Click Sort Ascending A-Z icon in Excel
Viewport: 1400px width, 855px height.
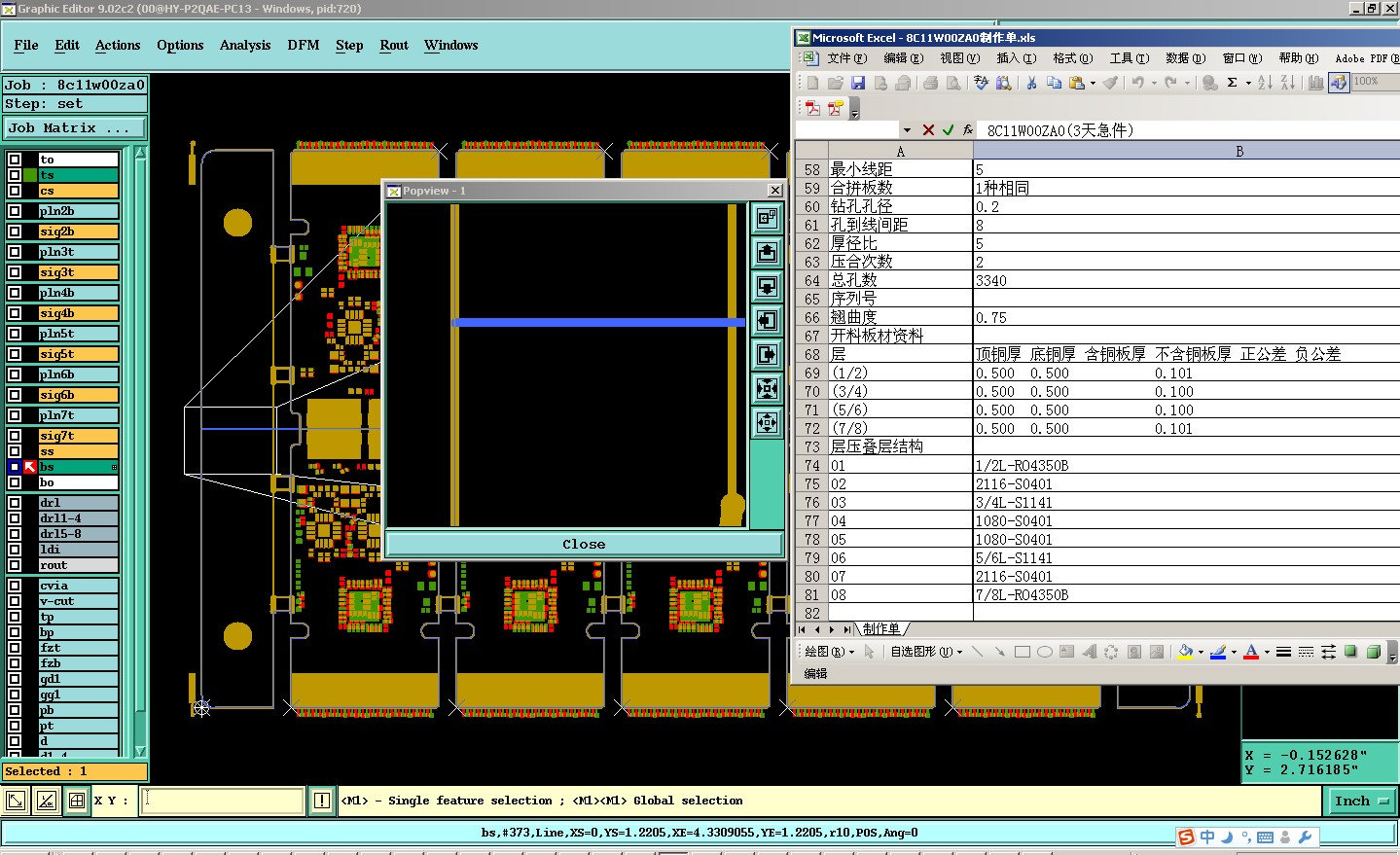(x=1265, y=83)
